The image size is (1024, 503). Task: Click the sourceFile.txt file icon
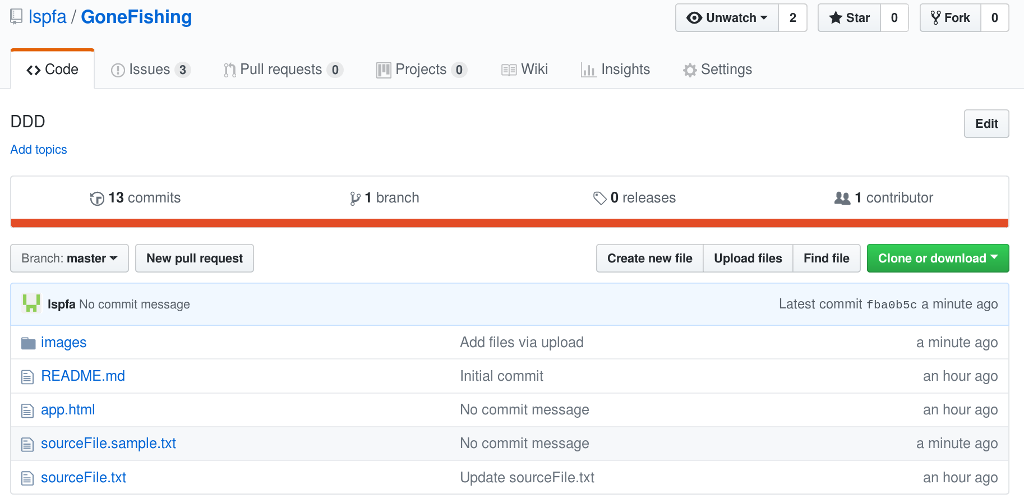click(27, 478)
